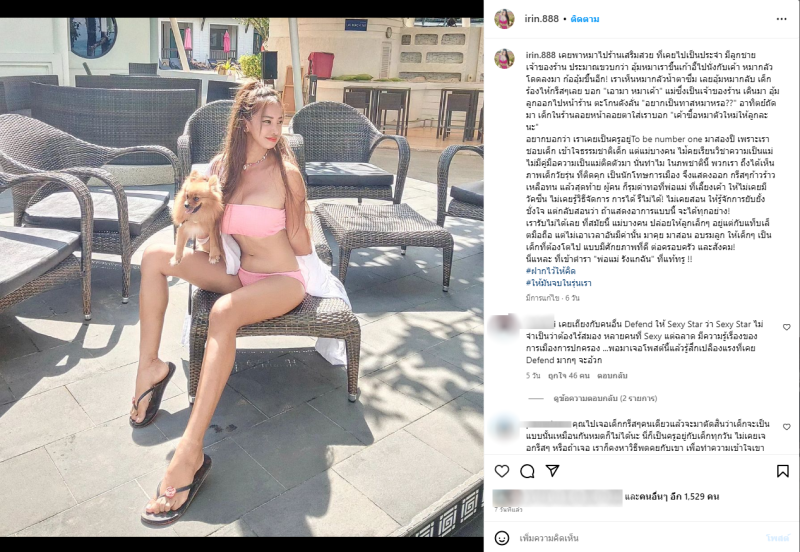Save post with the bookmark icon
Image resolution: width=800 pixels, height=552 pixels.
click(x=783, y=471)
